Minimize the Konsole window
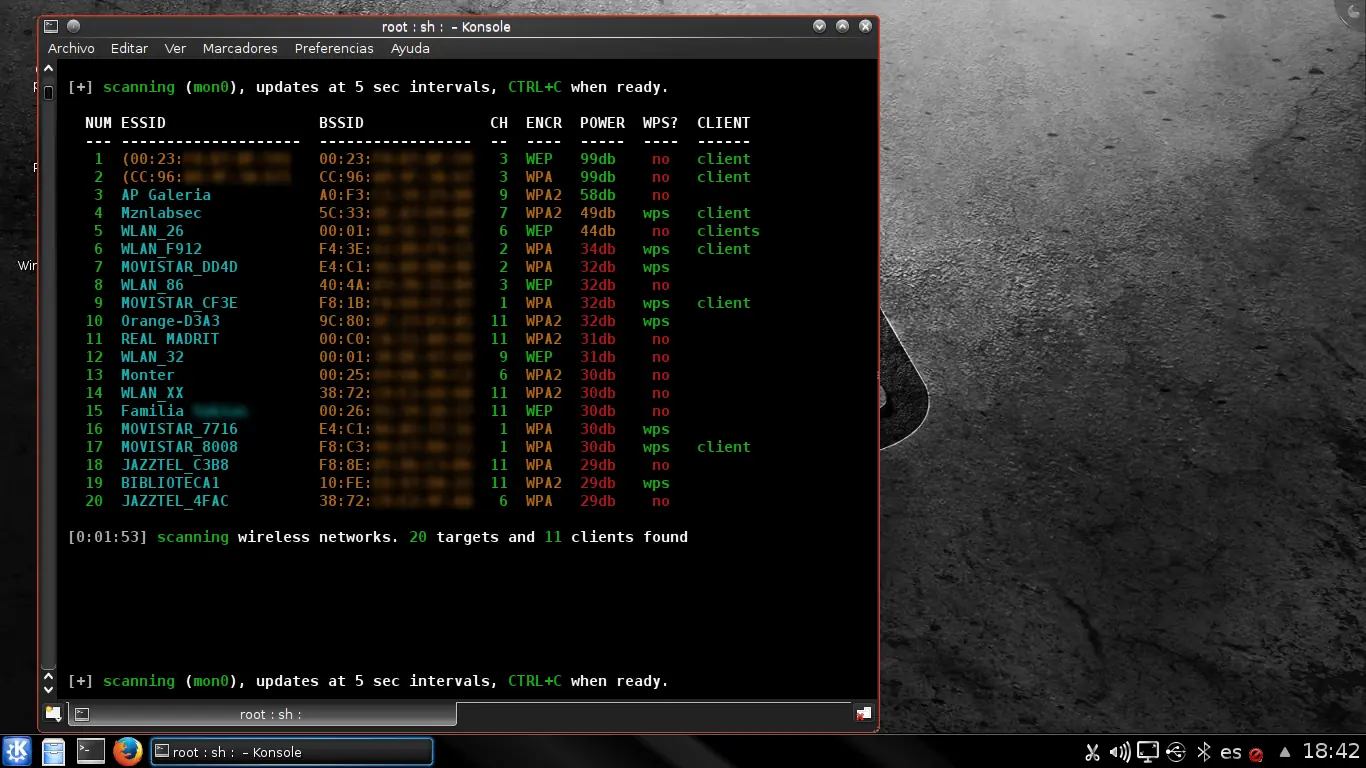 tap(820, 26)
